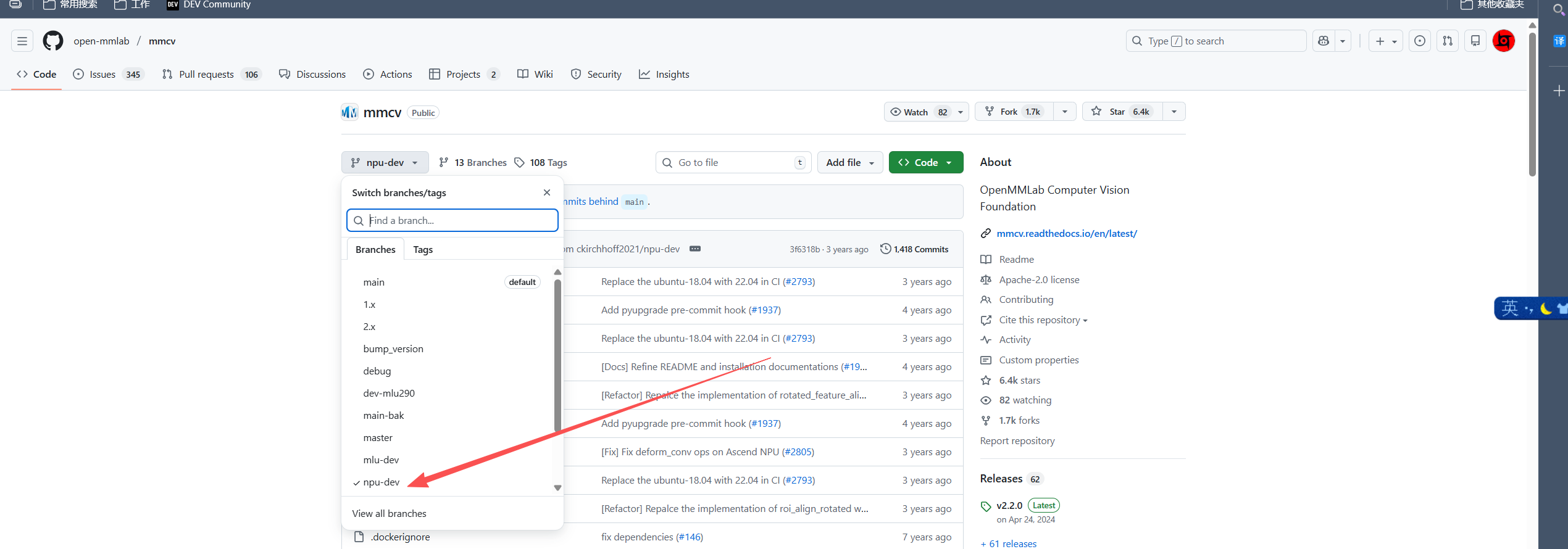Image resolution: width=1568 pixels, height=549 pixels.
Task: Expand the Star lists dropdown arrow
Action: coord(1174,112)
